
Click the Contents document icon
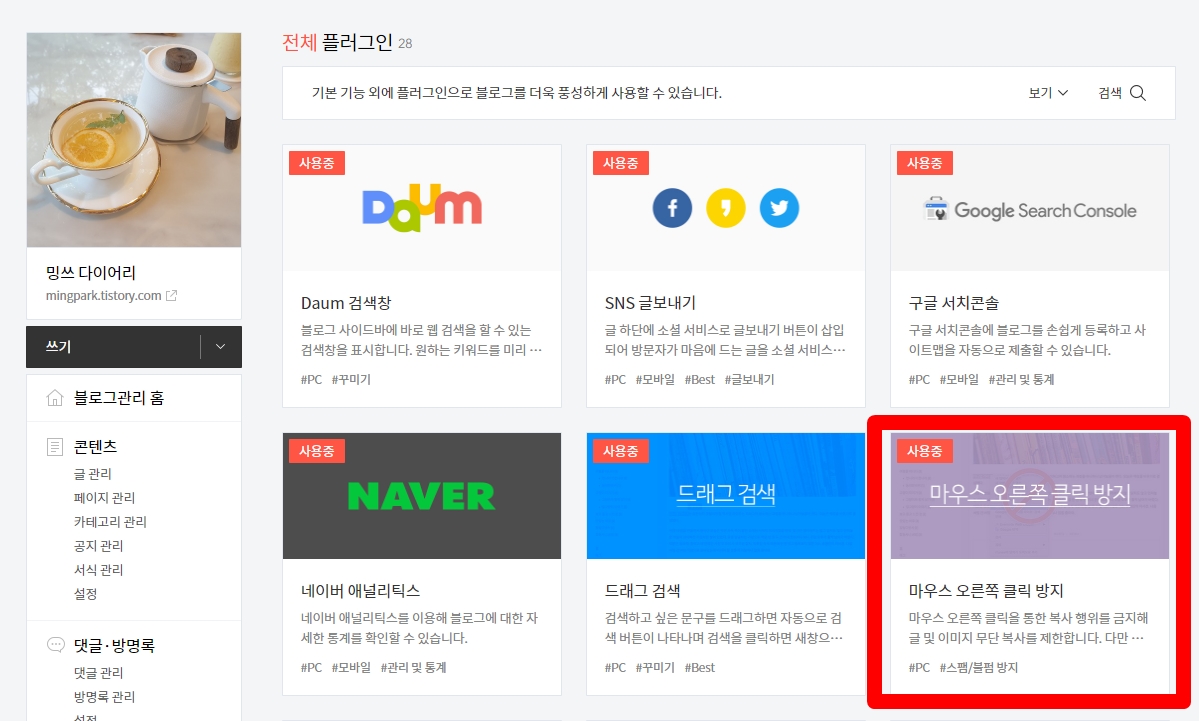click(x=55, y=447)
